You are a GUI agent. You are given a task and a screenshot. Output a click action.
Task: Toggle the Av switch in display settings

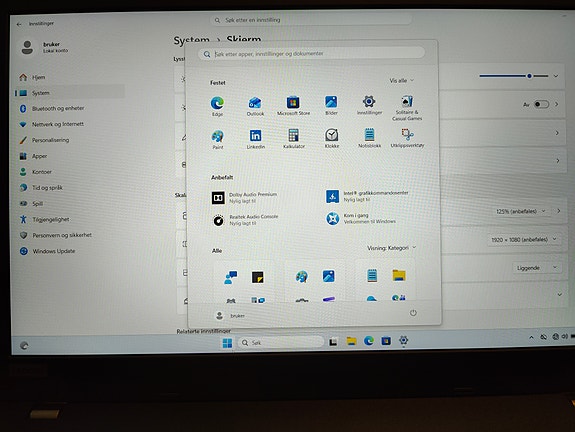(541, 105)
